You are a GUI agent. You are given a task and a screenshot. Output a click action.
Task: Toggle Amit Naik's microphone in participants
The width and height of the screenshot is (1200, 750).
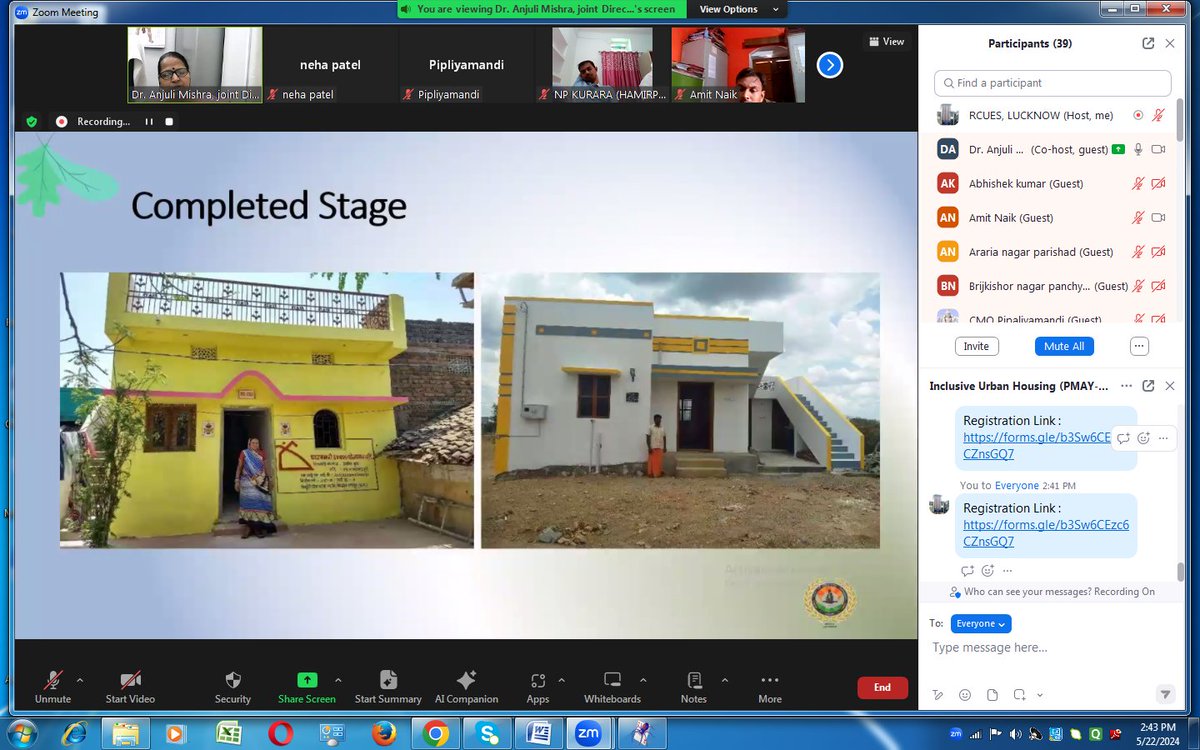1138,218
